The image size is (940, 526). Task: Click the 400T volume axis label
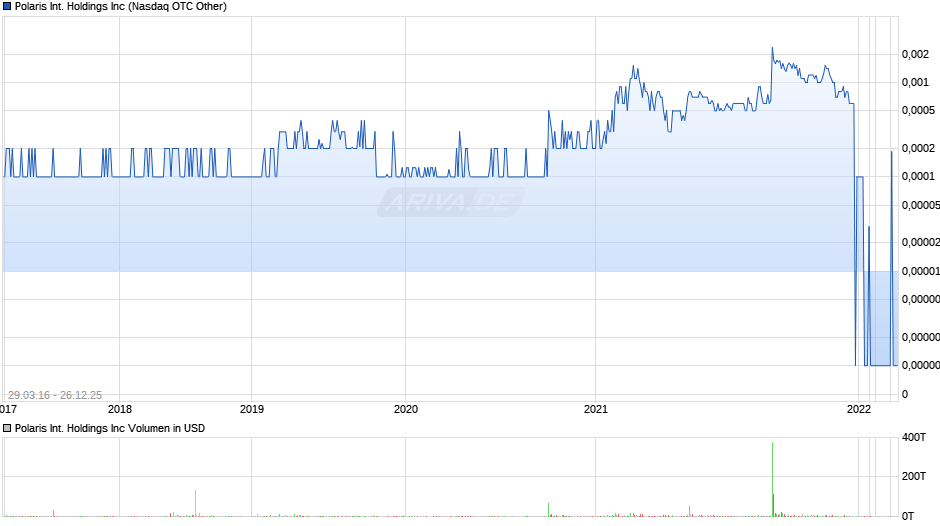tap(914, 437)
